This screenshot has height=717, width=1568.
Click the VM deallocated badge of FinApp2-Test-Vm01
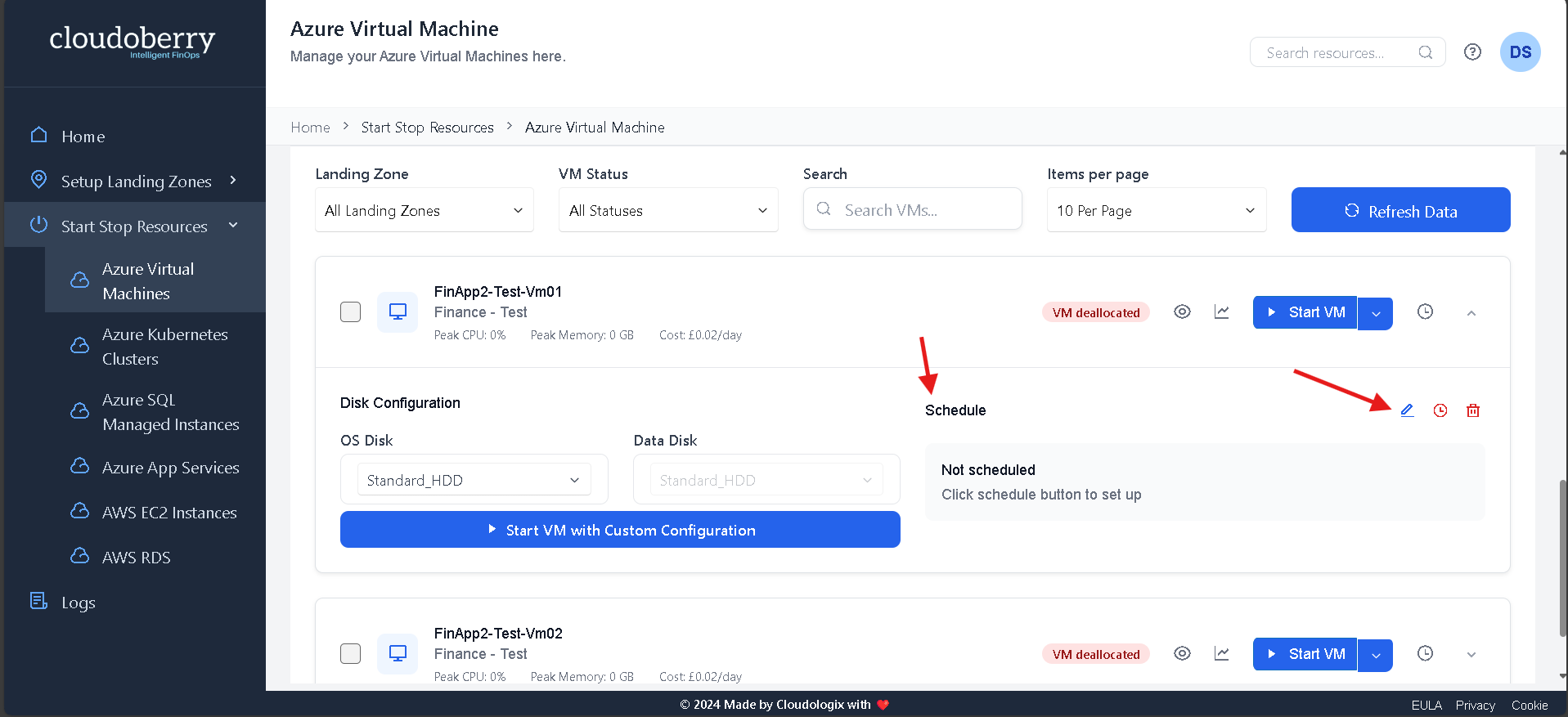1096,312
